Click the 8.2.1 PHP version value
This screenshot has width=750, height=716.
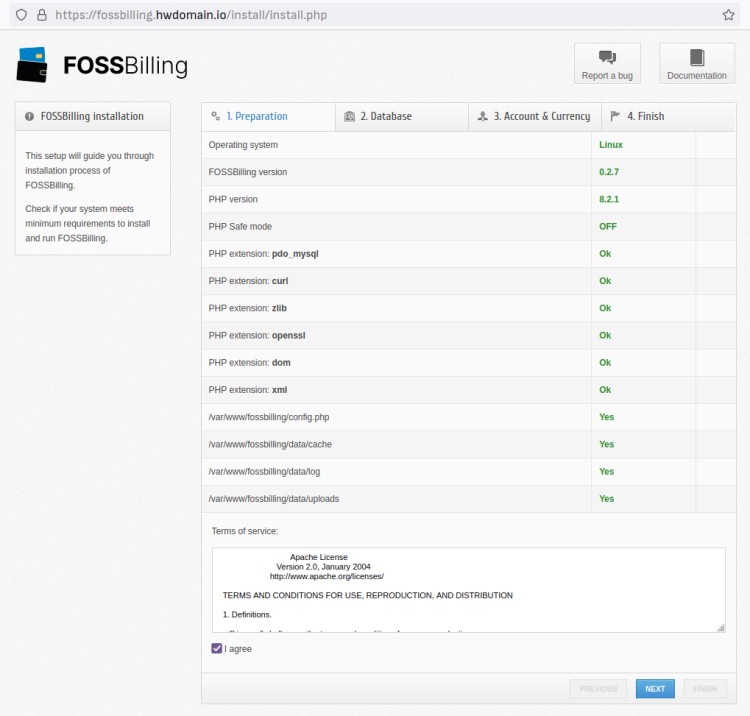click(609, 199)
